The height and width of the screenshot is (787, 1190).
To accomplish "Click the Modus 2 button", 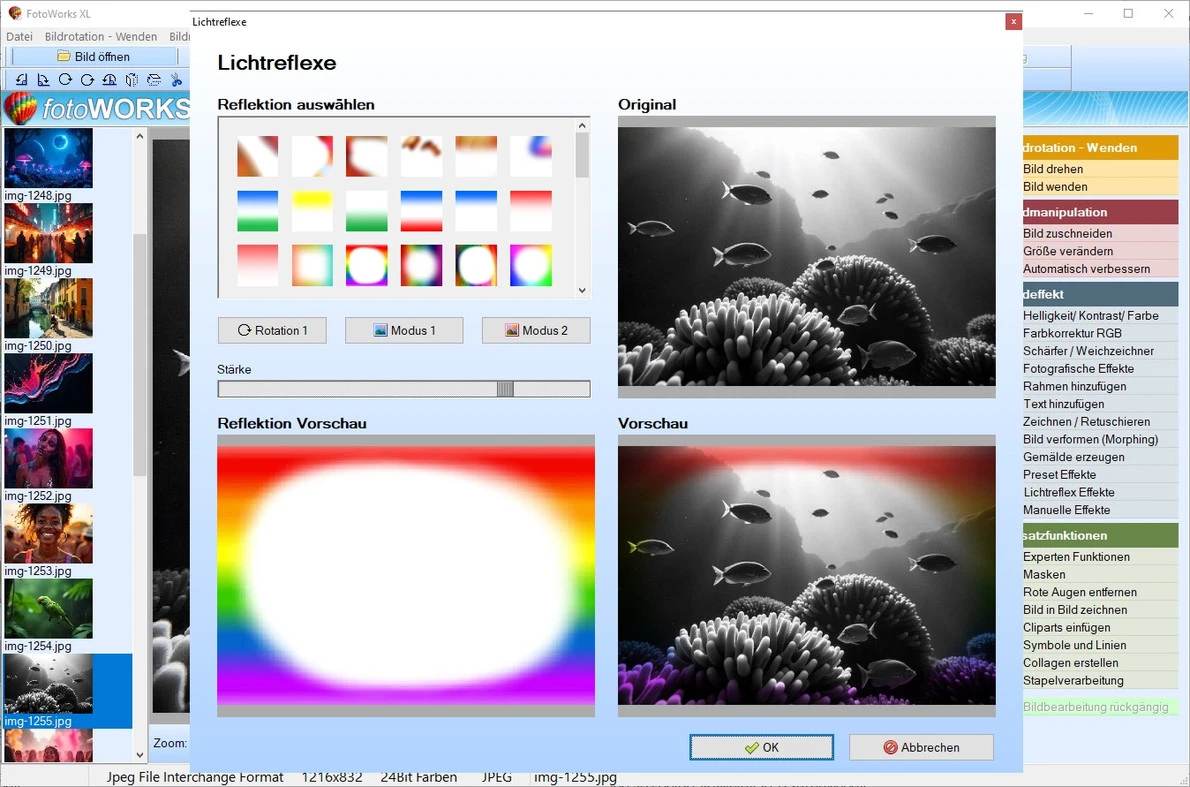I will coord(536,330).
